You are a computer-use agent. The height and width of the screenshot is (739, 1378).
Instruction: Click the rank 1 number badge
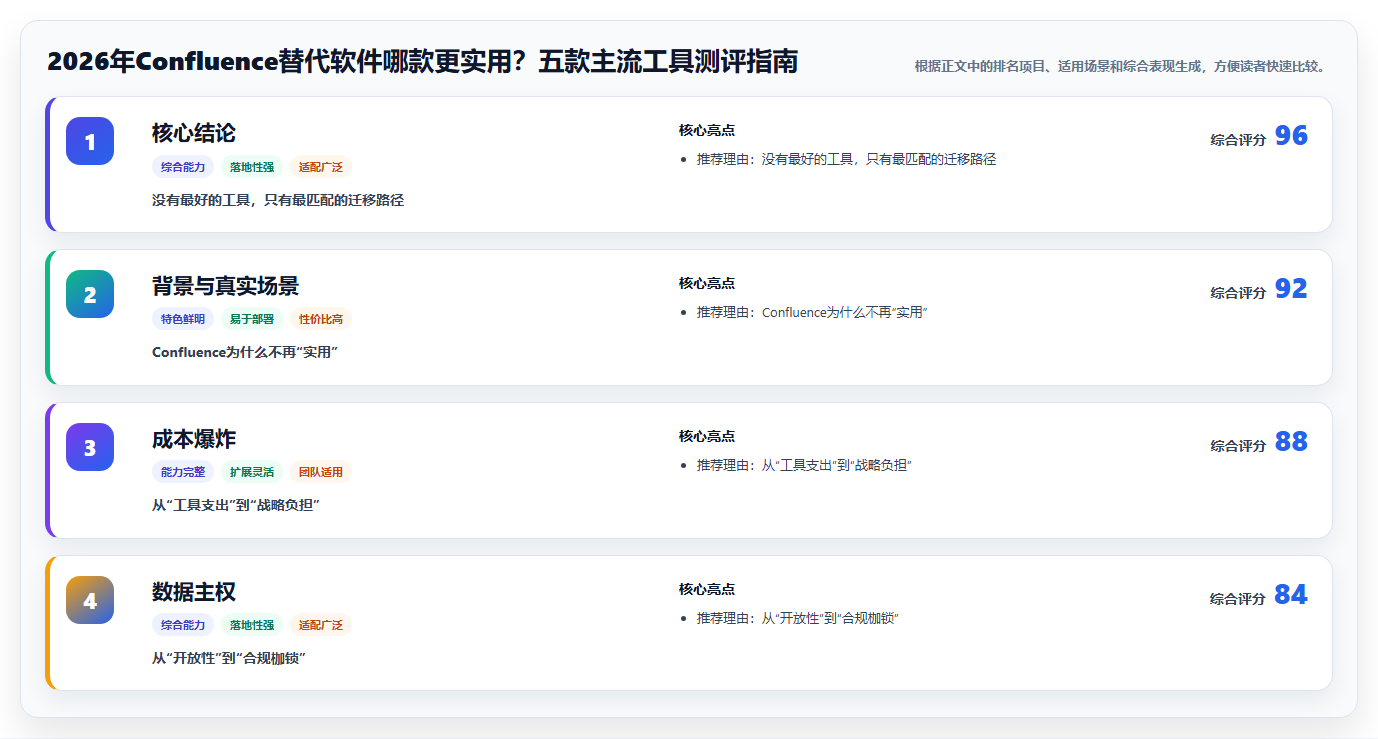90,141
